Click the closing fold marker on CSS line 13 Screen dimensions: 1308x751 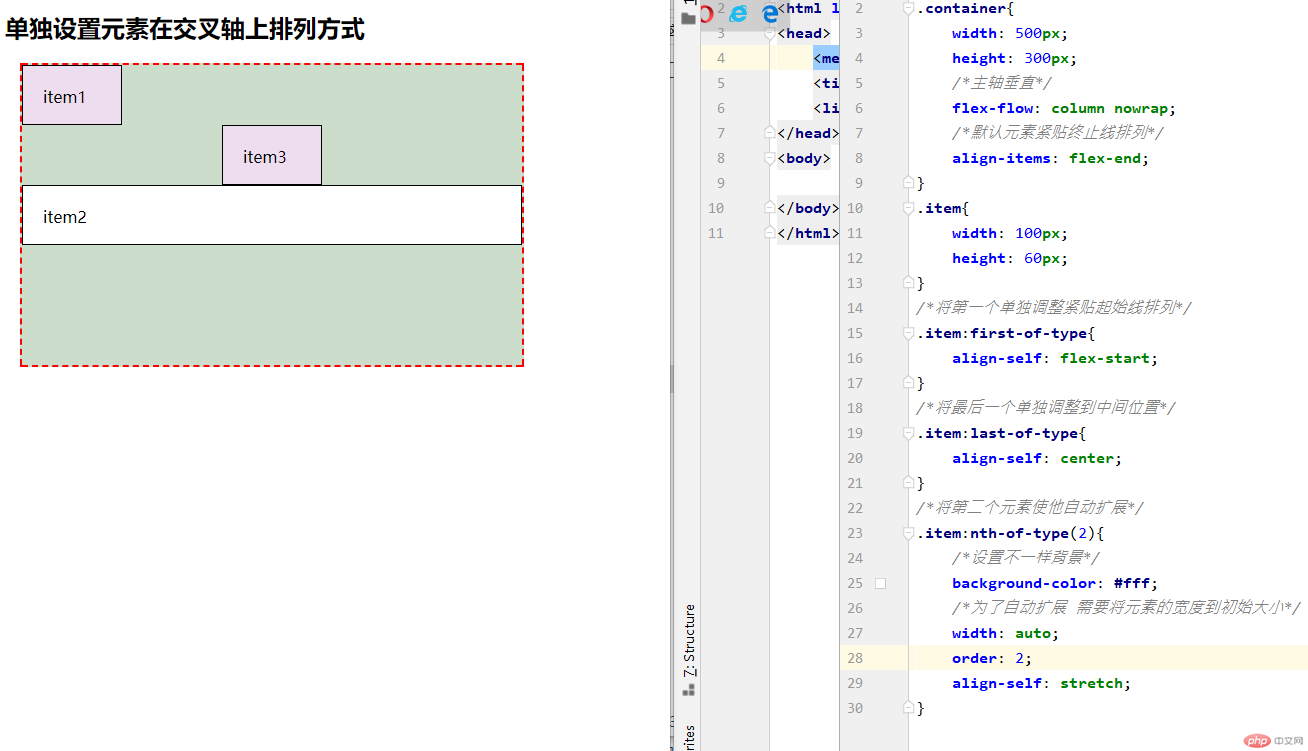[x=908, y=283]
